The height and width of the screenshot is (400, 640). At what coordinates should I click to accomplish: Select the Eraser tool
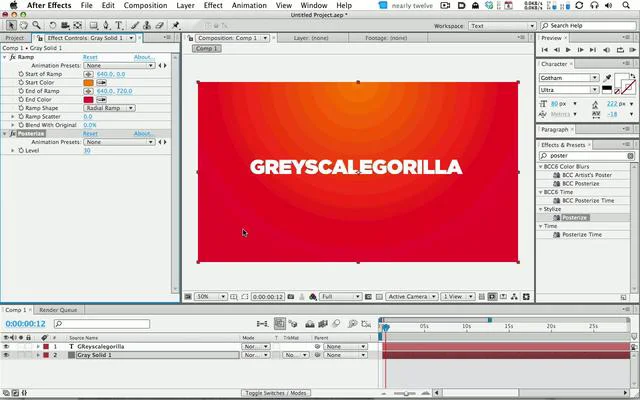point(160,25)
